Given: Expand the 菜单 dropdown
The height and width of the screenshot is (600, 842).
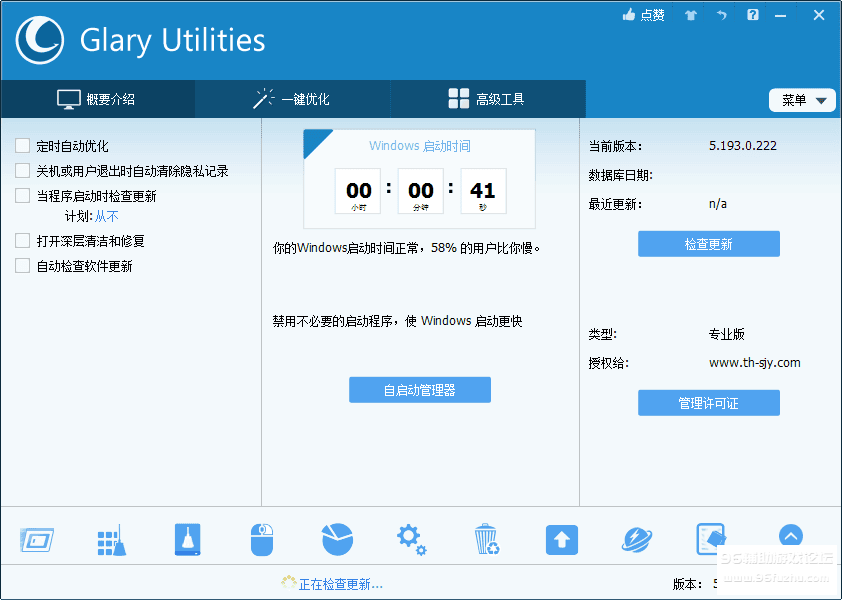Looking at the screenshot, I should [x=802, y=100].
